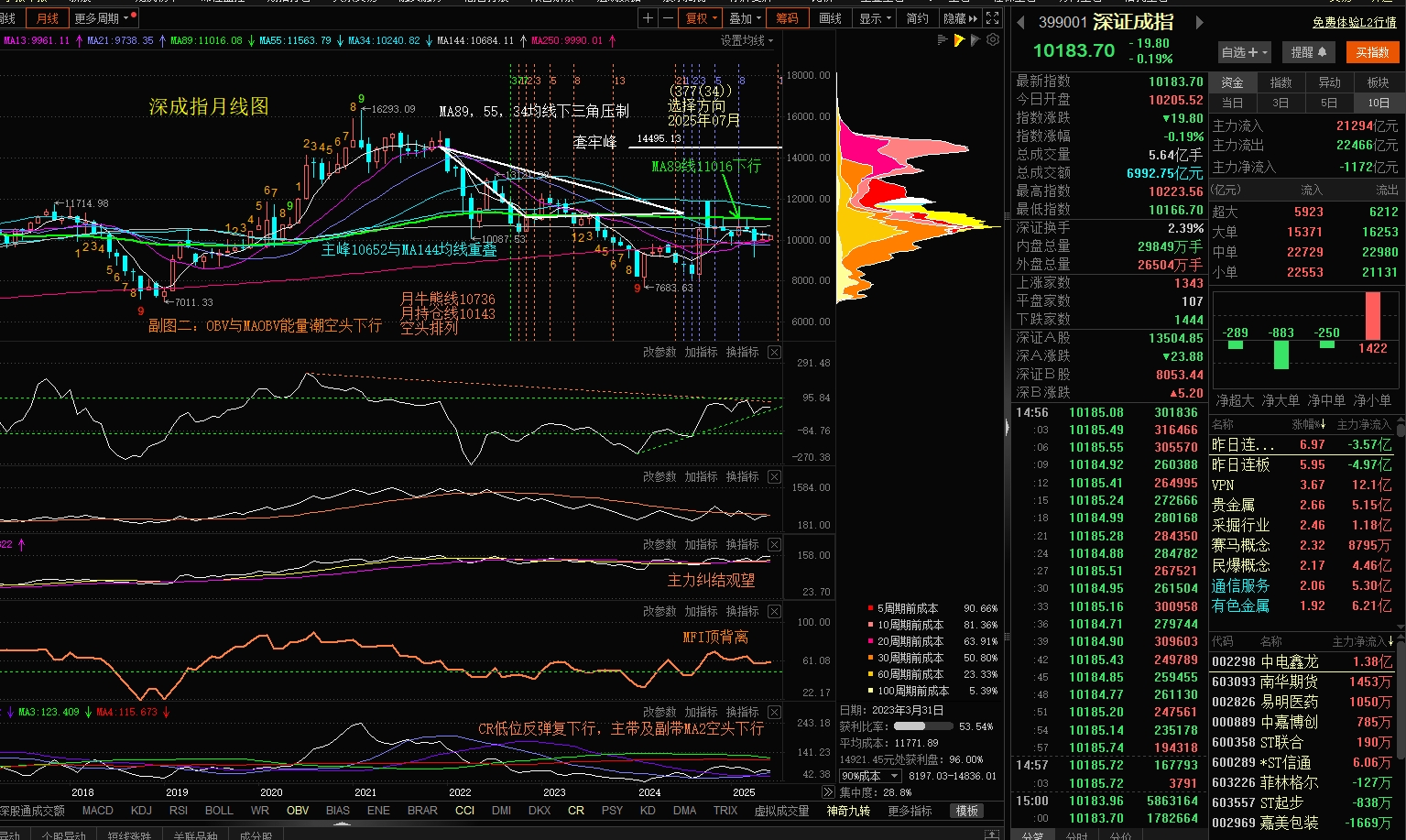Open the 复权 dropdown
Image resolution: width=1406 pixels, height=840 pixels.
click(701, 18)
